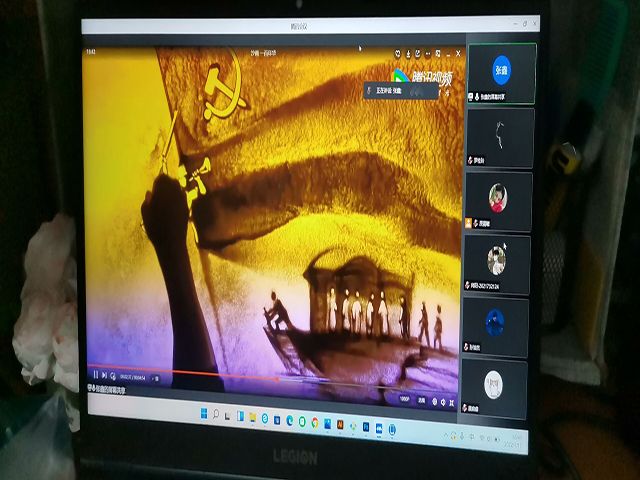Select 张鑫 participant tile
The image size is (640, 480).
[x=502, y=73]
